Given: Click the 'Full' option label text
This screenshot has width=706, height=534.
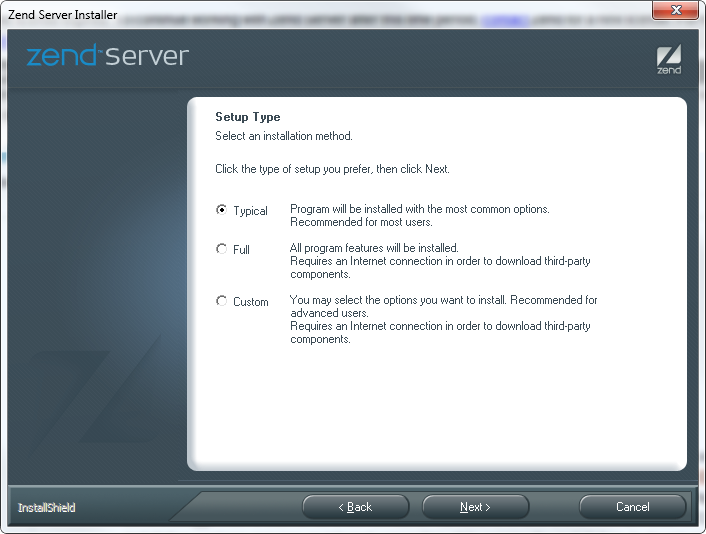Looking at the screenshot, I should (x=241, y=250).
